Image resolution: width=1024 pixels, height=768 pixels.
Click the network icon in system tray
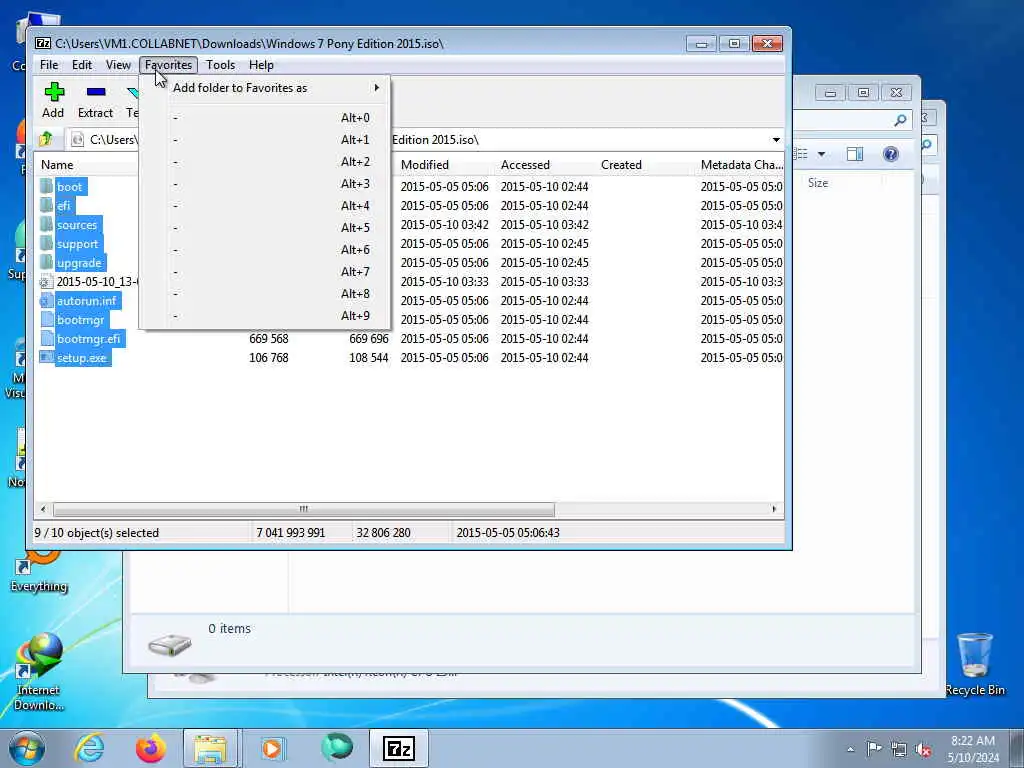pyautogui.click(x=899, y=749)
